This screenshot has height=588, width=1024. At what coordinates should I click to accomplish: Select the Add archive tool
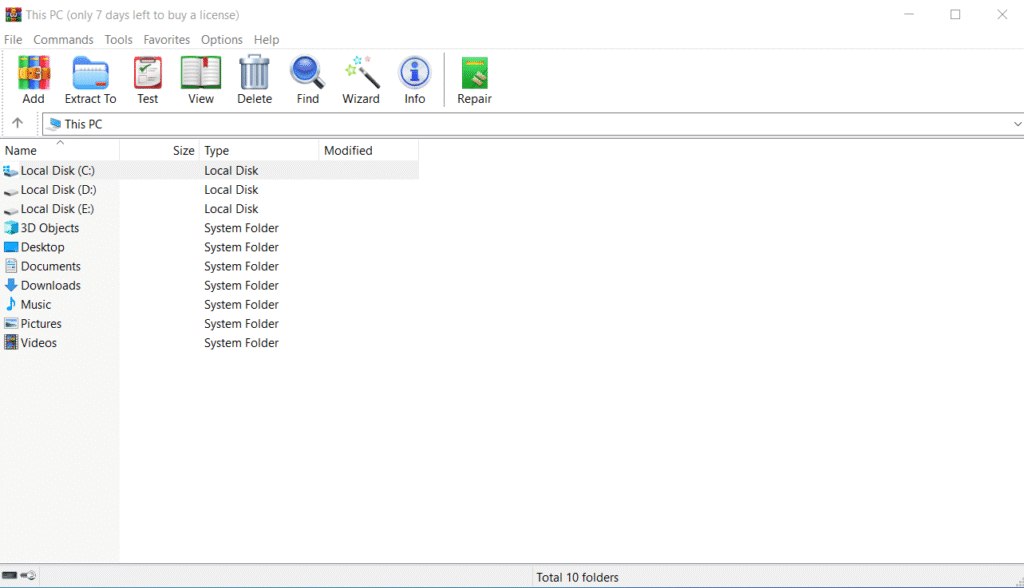33,80
